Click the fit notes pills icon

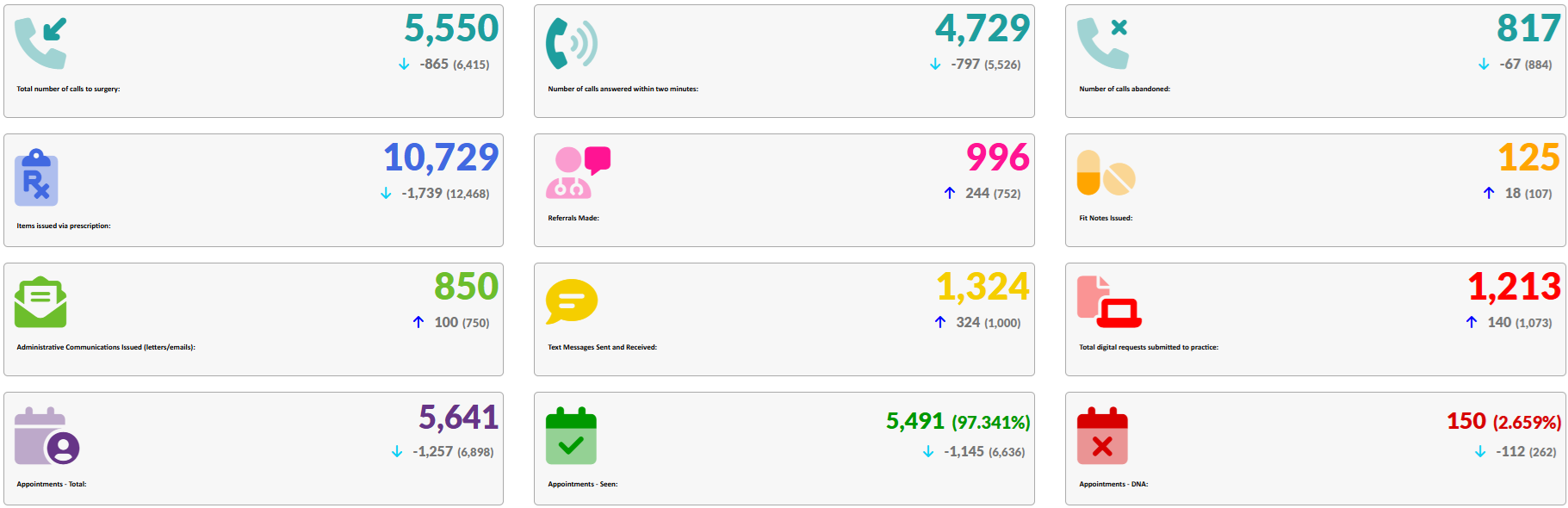coord(1106,173)
